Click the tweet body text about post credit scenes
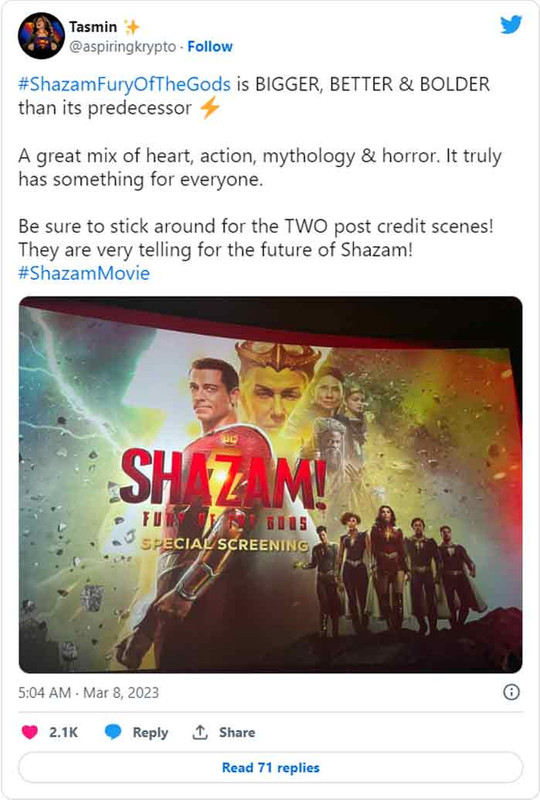 pos(256,238)
